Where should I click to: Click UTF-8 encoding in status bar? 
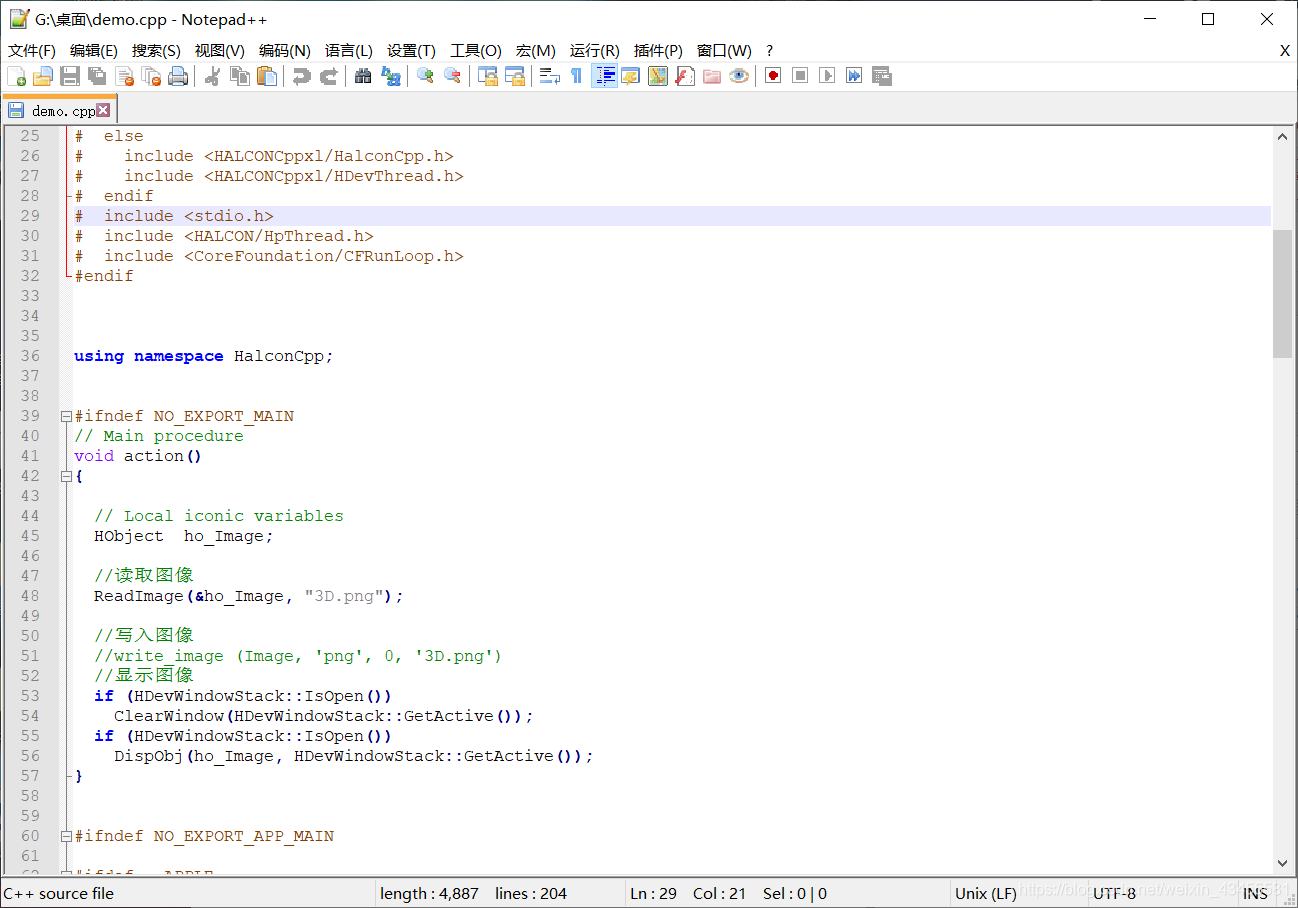tap(1114, 894)
